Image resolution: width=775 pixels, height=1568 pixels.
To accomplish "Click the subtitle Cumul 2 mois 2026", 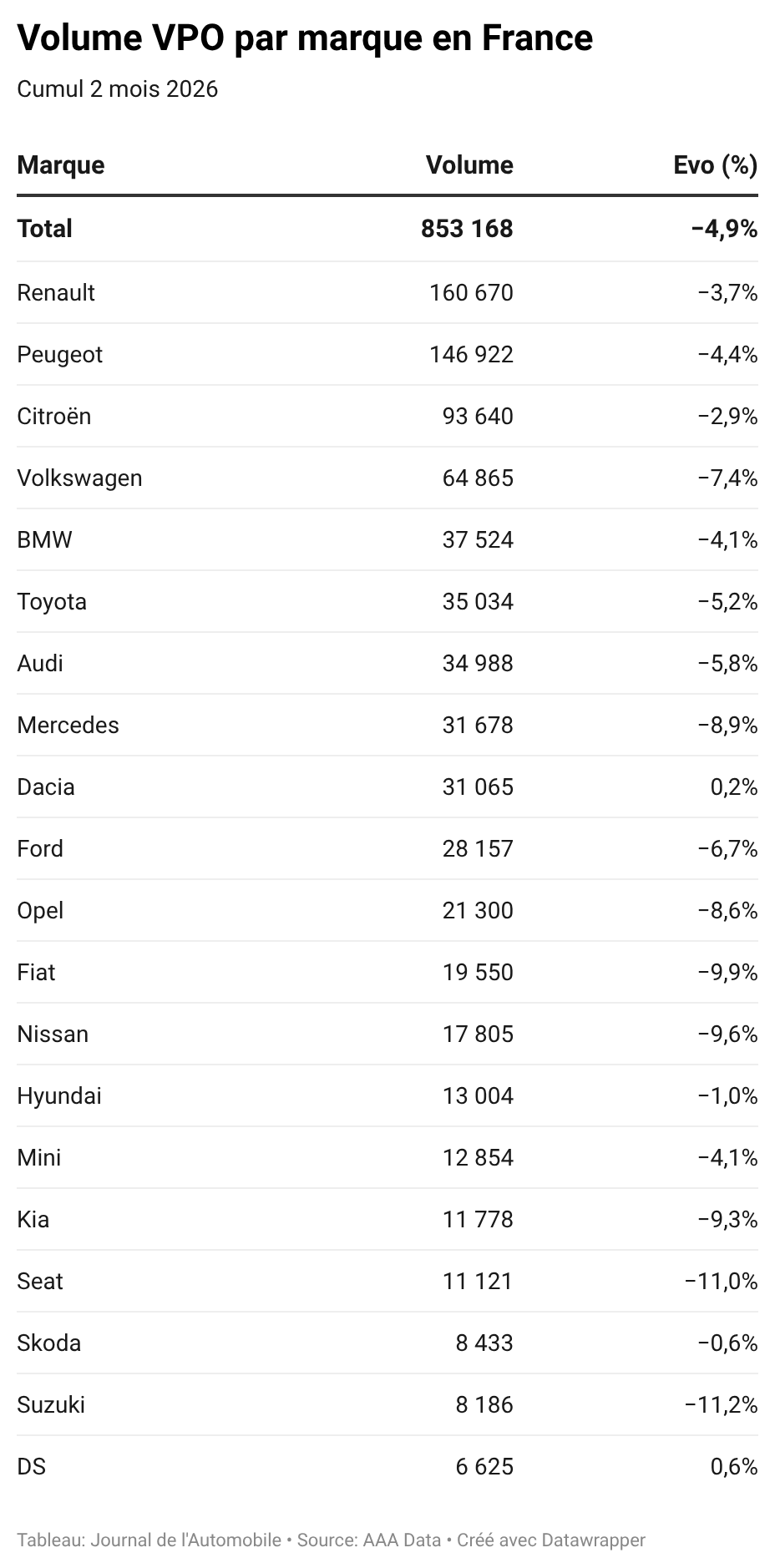I will tap(118, 89).
